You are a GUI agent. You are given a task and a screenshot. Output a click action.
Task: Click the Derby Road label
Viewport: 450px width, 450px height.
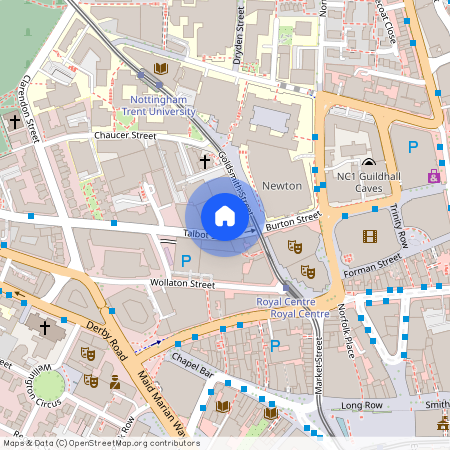[x=107, y=341]
